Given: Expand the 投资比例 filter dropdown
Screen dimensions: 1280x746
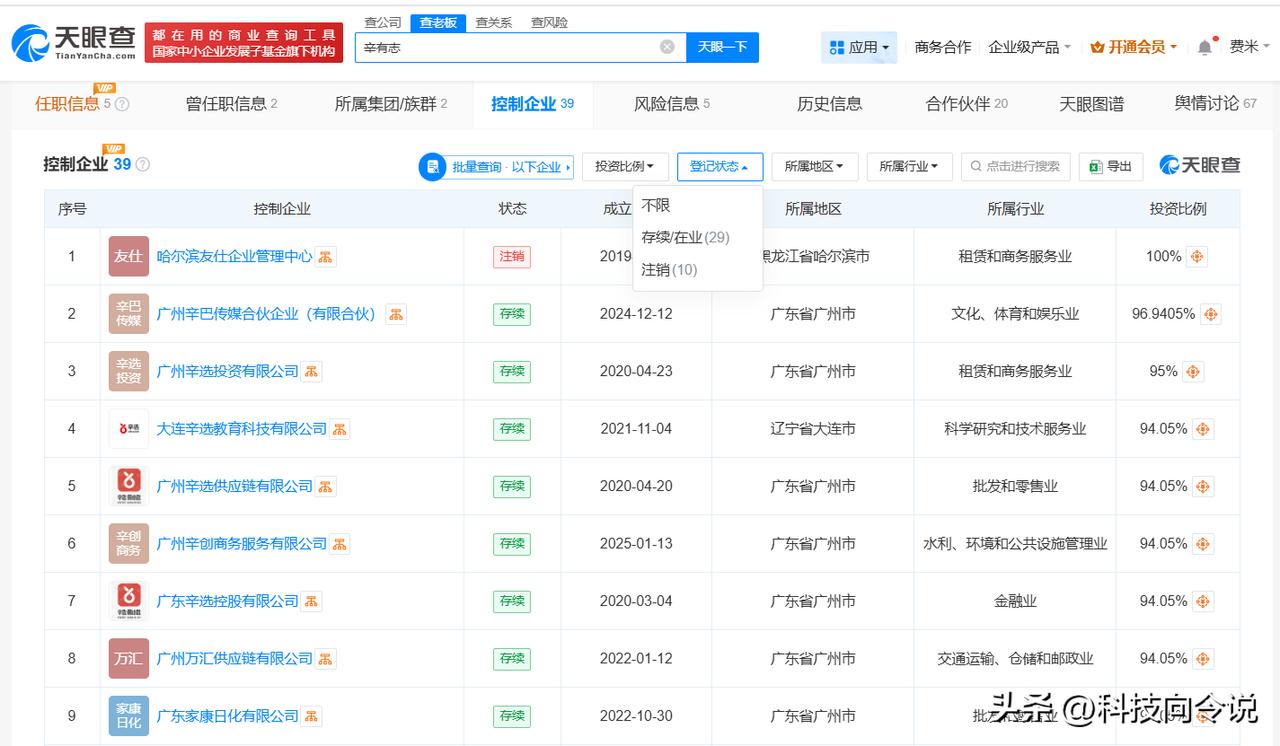Looking at the screenshot, I should click(x=625, y=167).
